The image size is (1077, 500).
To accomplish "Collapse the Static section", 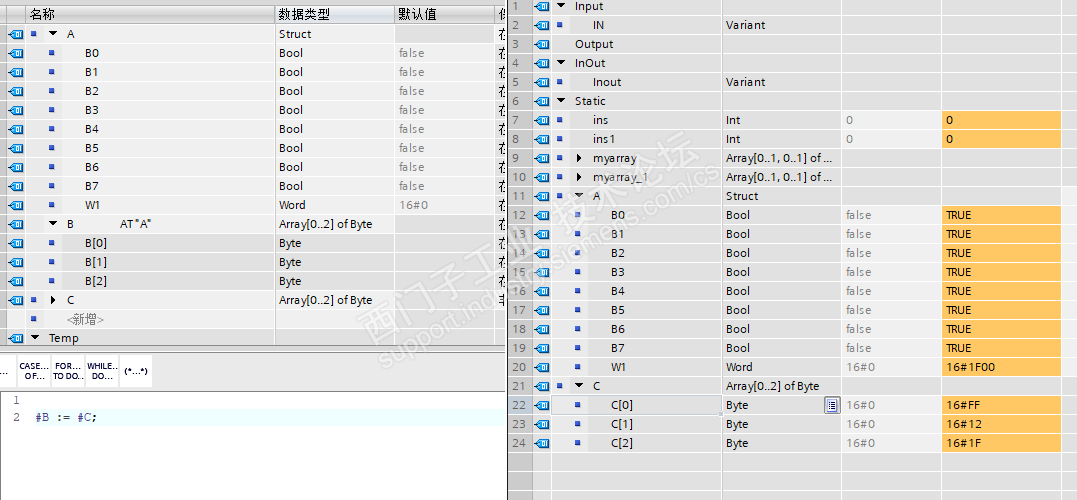I will [561, 101].
